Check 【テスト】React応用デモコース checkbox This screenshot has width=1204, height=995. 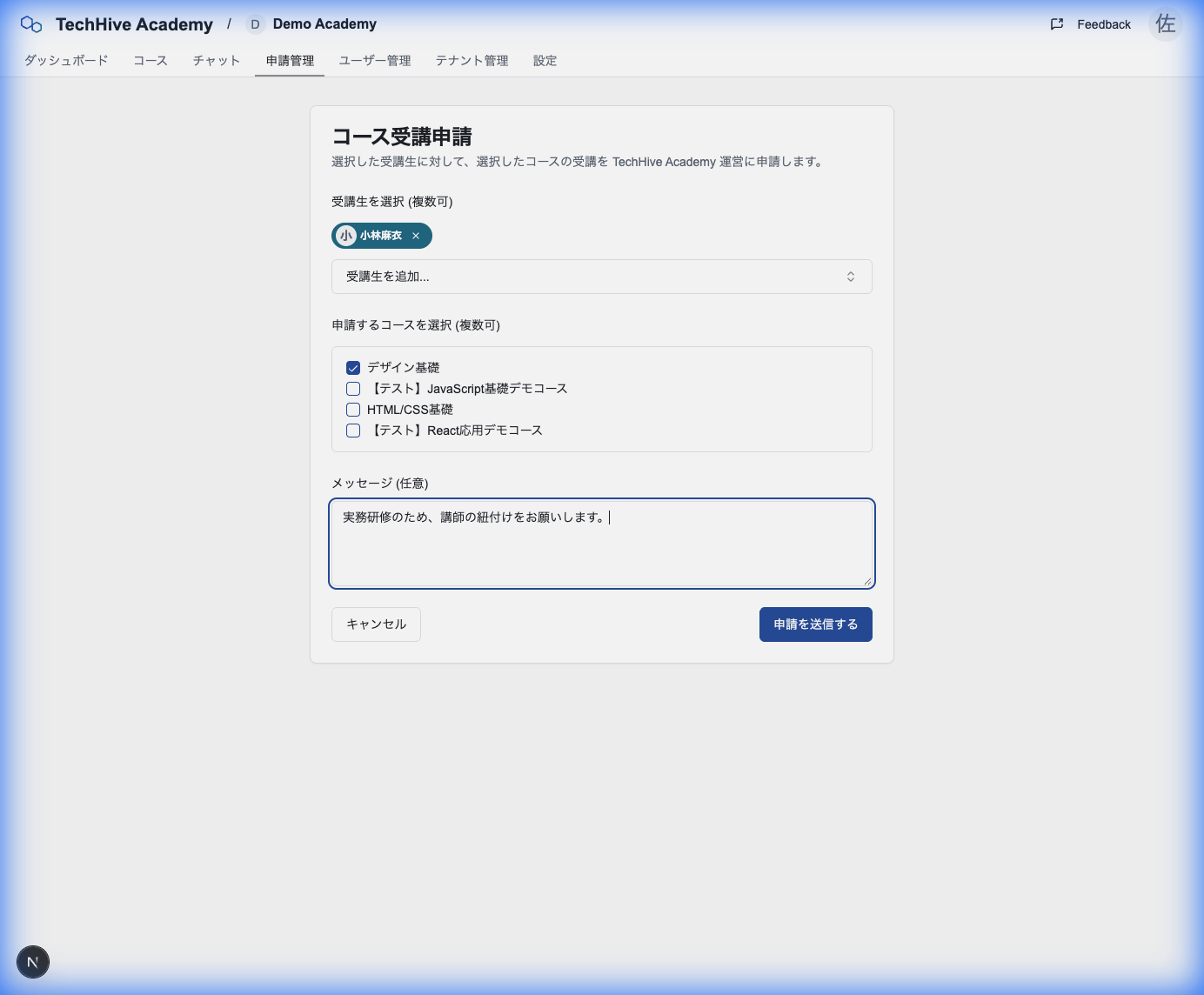[x=353, y=431]
